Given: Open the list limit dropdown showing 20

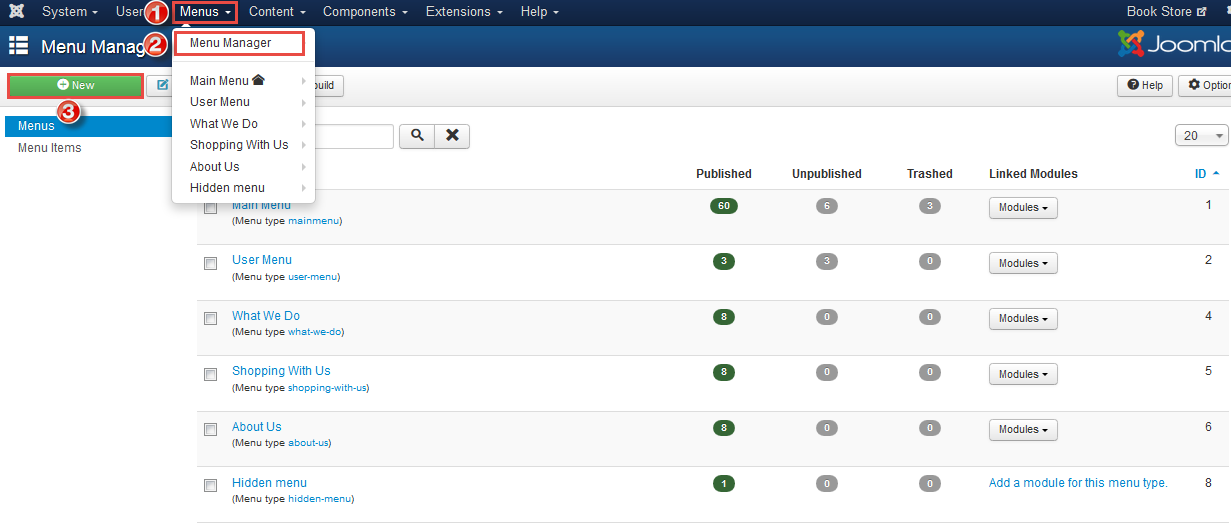Looking at the screenshot, I should click(1201, 136).
